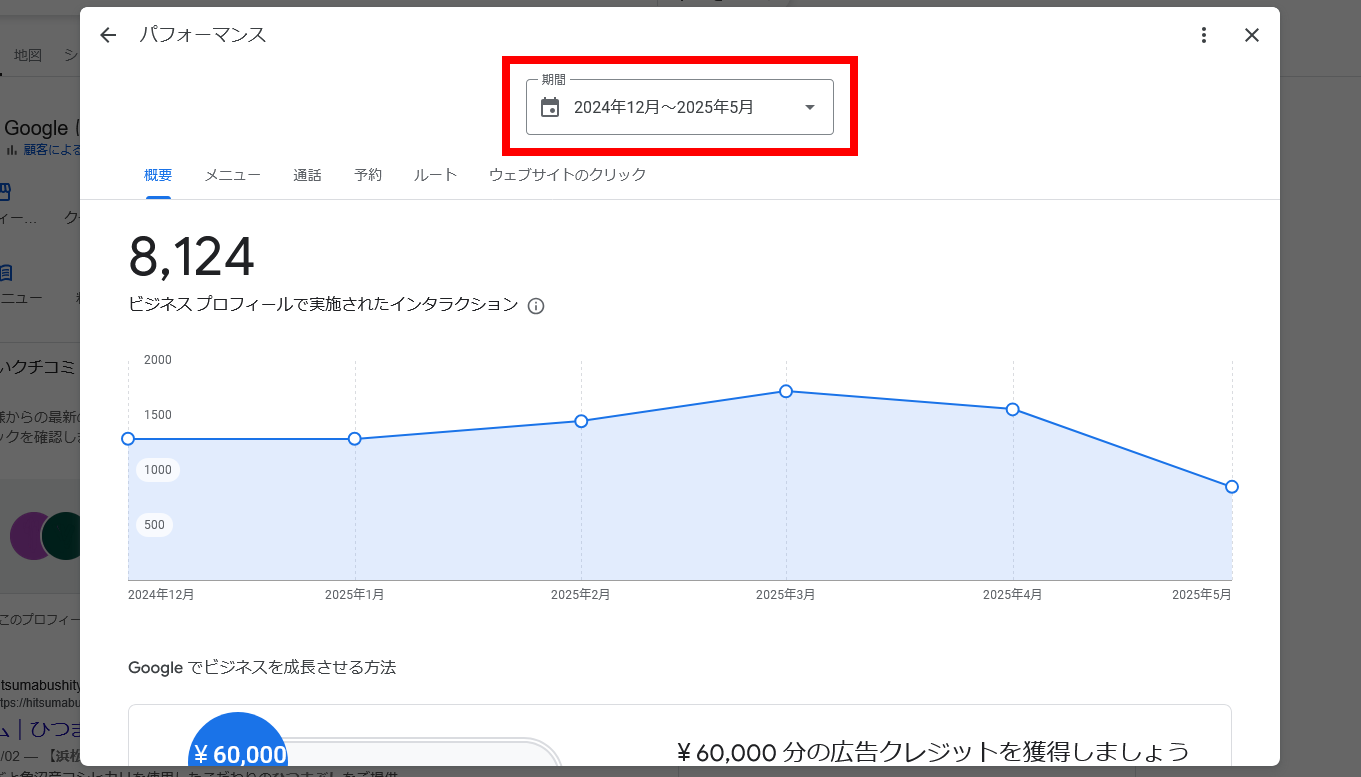Open the 通話 tab
The height and width of the screenshot is (777, 1361).
tap(307, 175)
